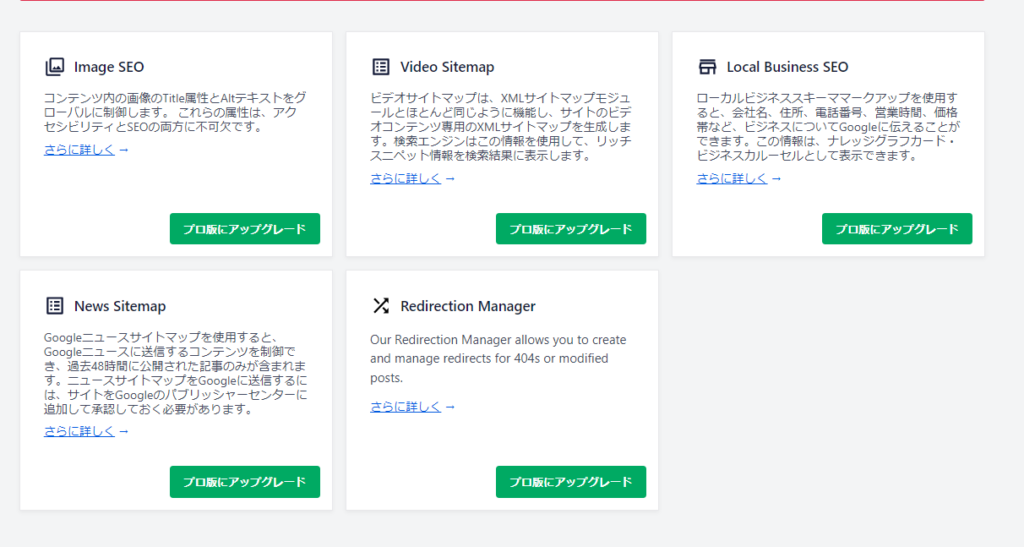Image resolution: width=1024 pixels, height=547 pixels.
Task: Select the Image SEO module title
Action: point(109,67)
